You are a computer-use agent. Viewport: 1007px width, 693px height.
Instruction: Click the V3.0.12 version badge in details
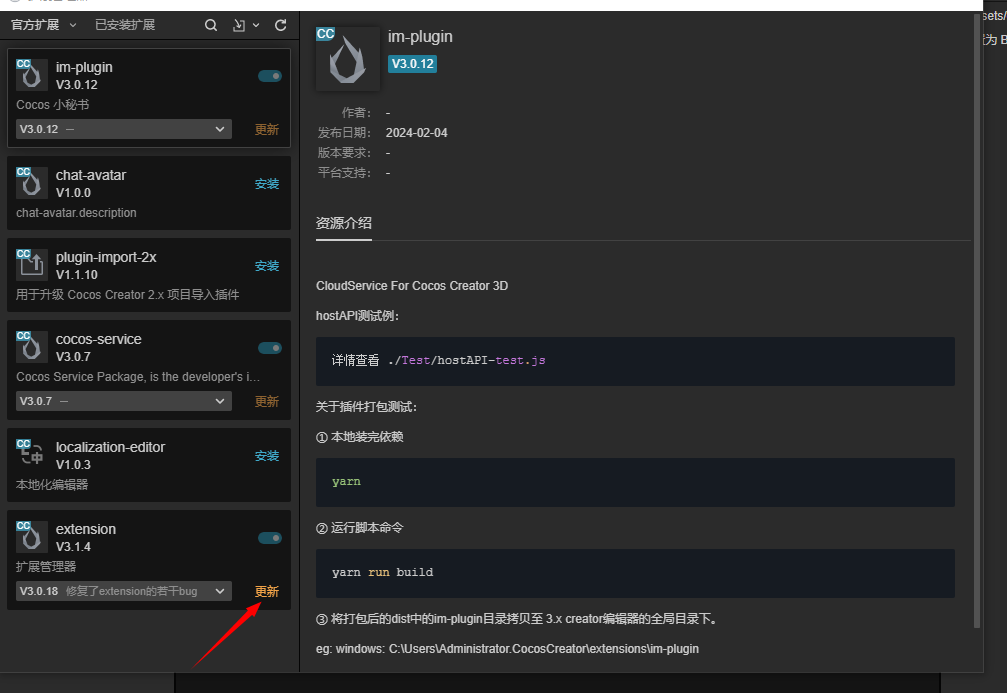coord(412,64)
